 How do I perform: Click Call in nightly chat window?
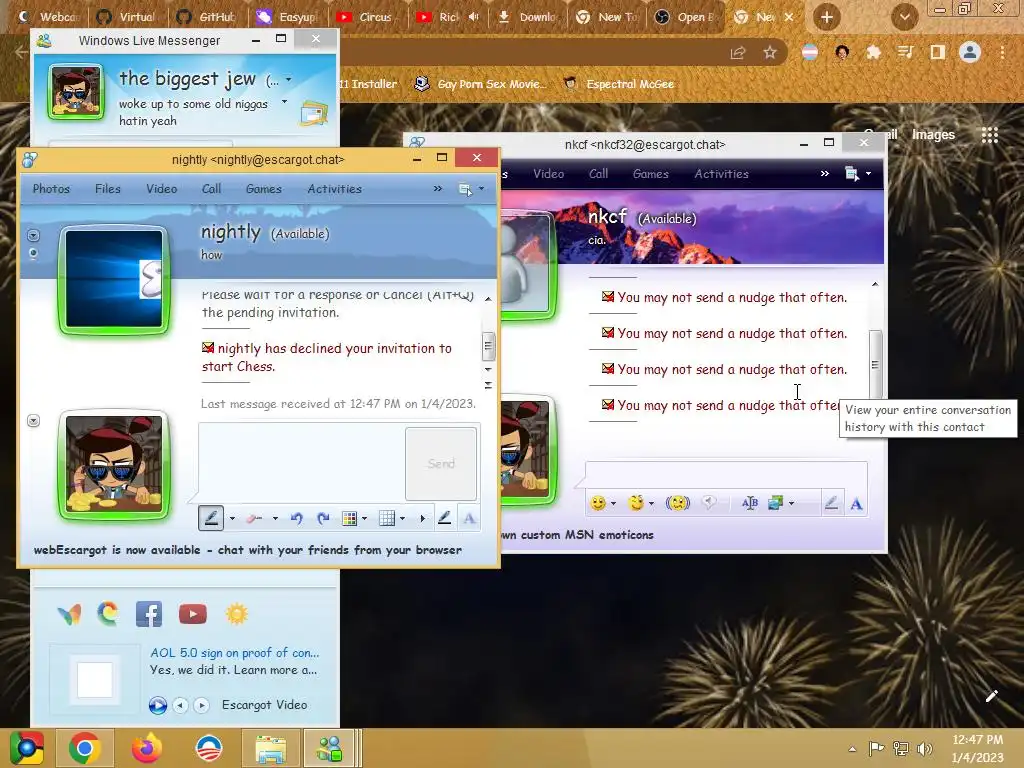(211, 189)
